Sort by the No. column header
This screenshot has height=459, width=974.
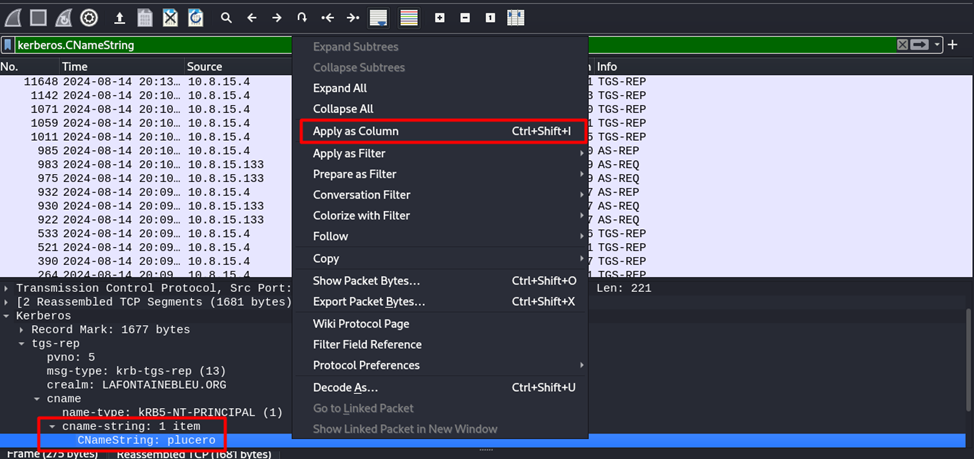pos(30,66)
